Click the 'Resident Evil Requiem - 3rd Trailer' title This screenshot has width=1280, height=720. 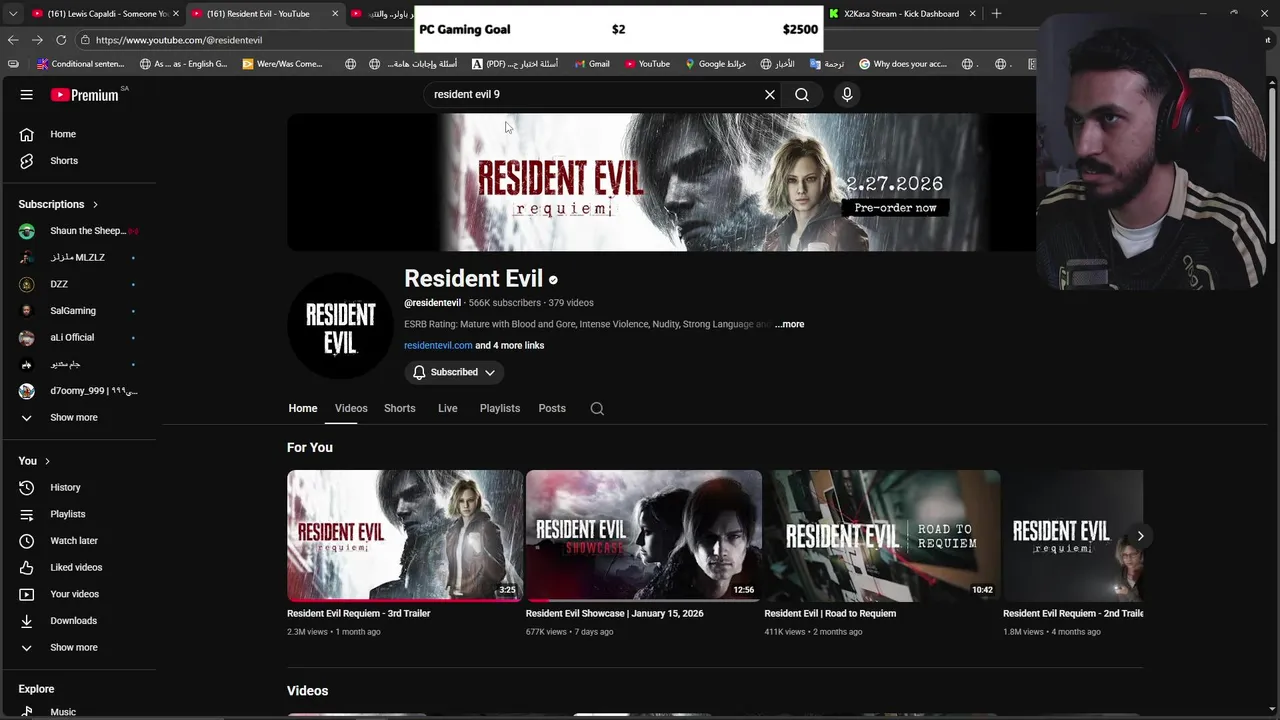point(358,613)
